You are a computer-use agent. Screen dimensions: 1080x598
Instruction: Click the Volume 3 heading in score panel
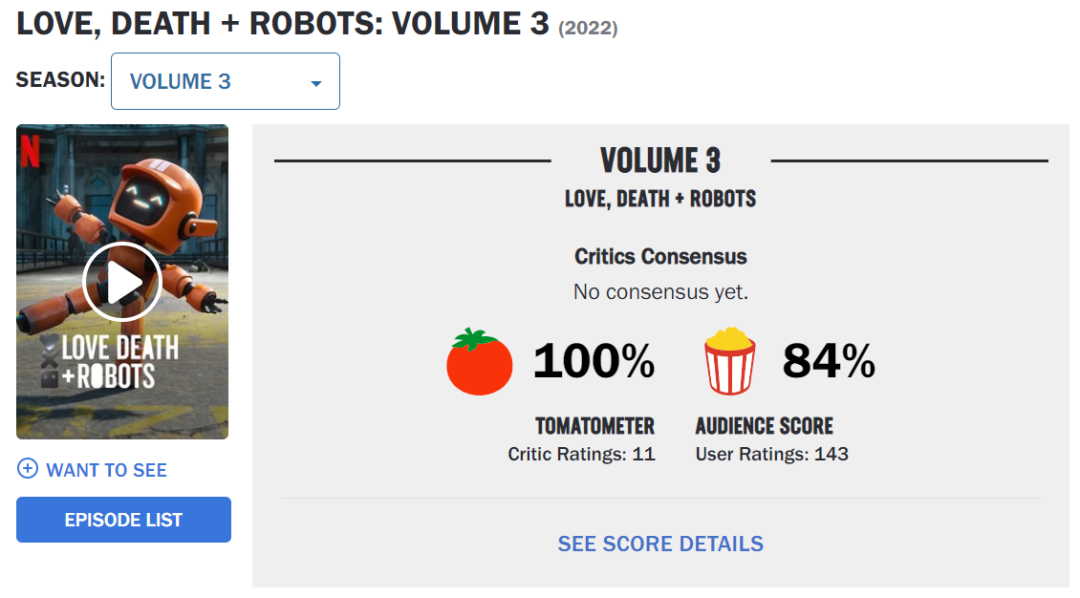pos(660,160)
